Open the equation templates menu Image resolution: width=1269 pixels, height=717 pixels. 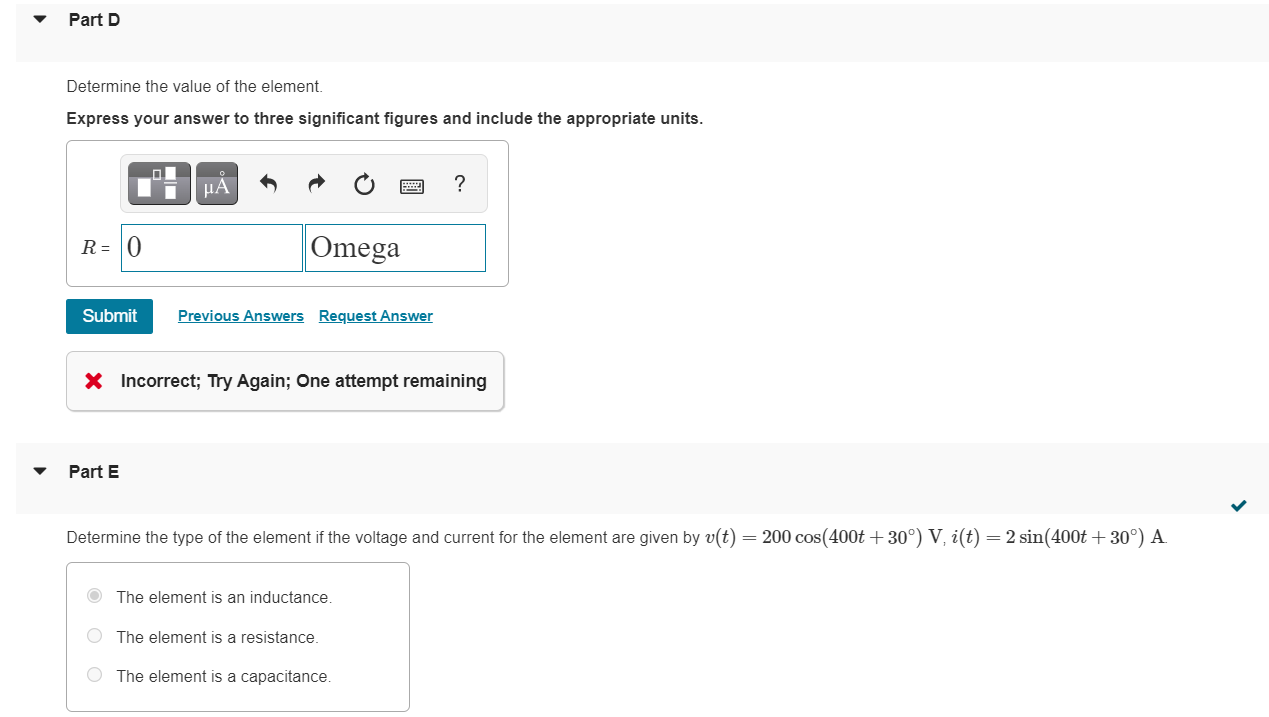pos(158,183)
